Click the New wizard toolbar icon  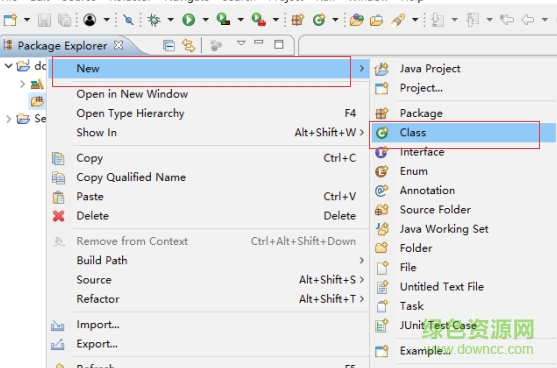10,20
